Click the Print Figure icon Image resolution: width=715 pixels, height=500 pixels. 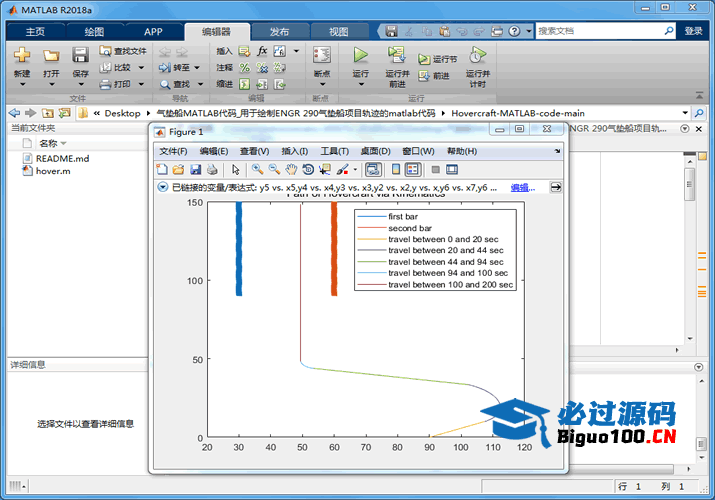(x=212, y=170)
